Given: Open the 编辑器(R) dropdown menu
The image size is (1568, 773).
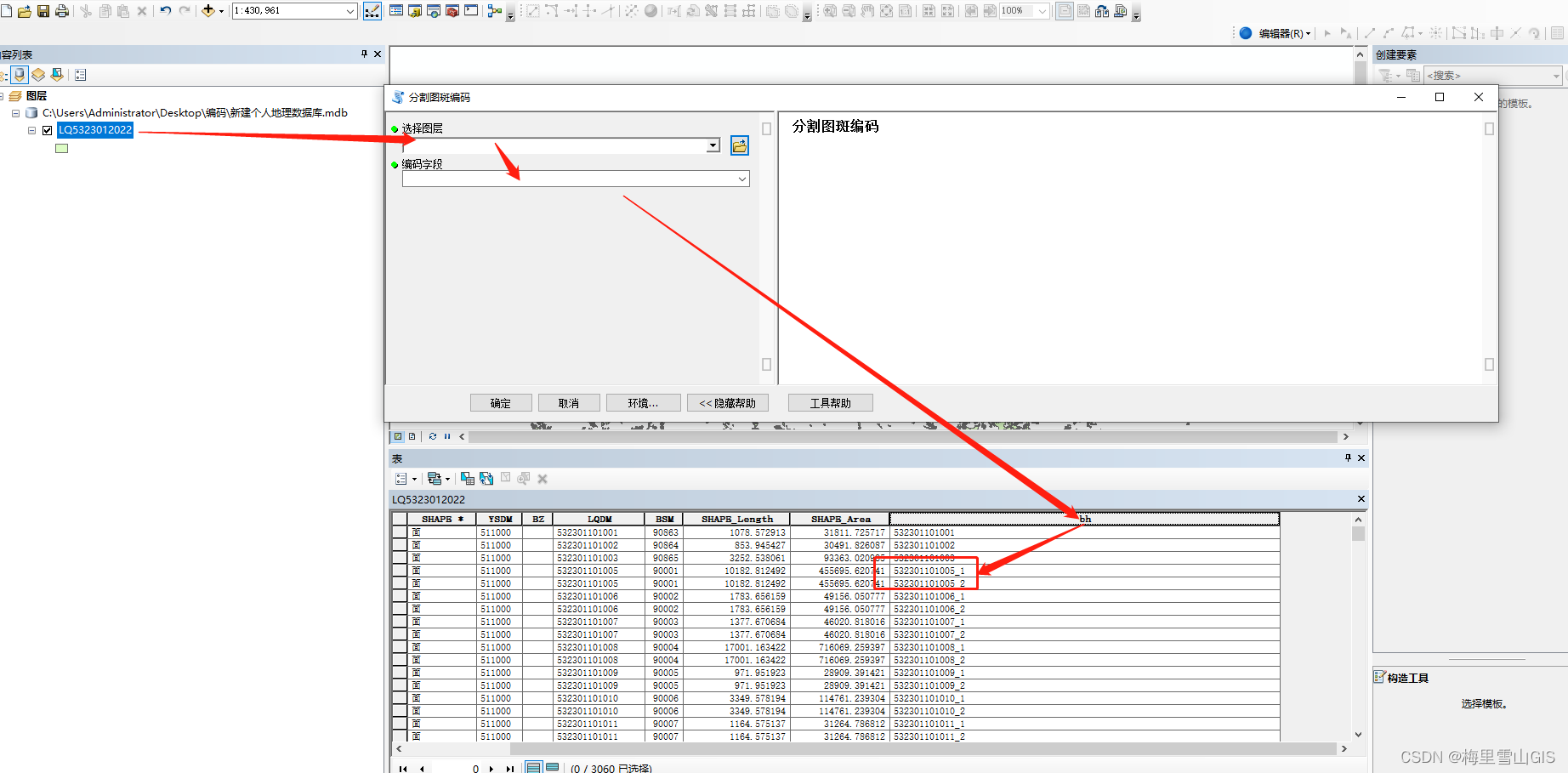Looking at the screenshot, I should [1284, 33].
